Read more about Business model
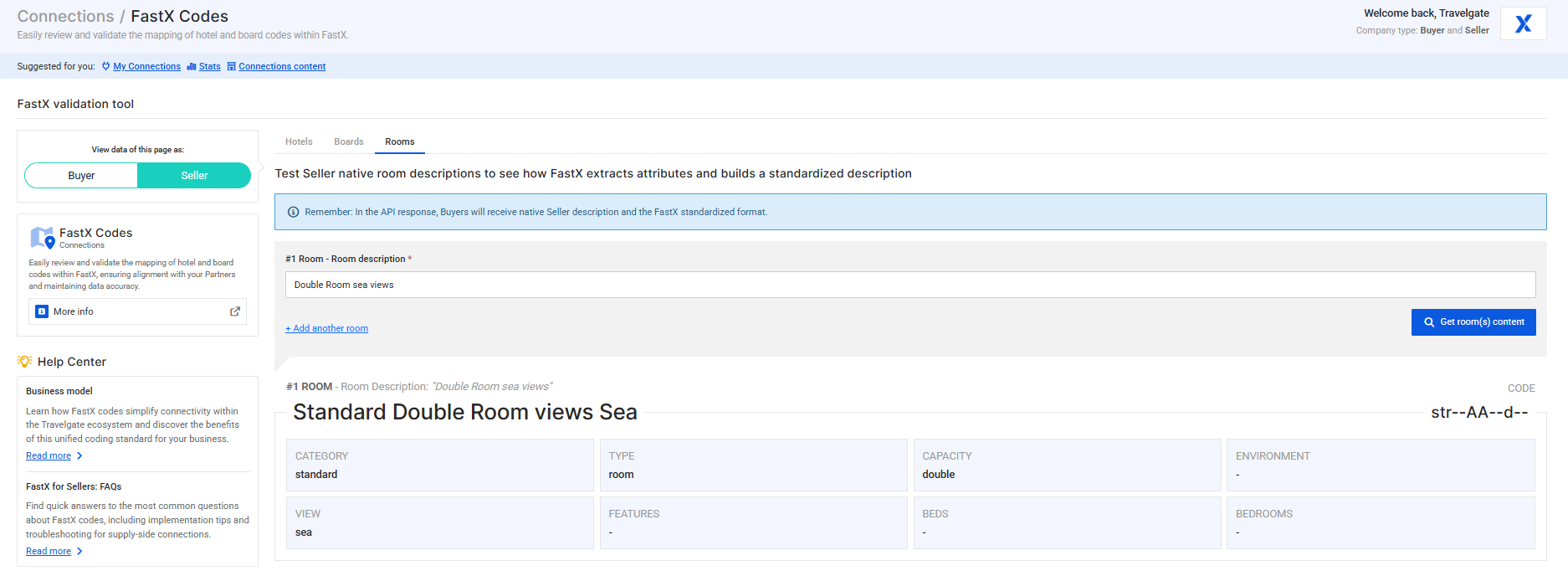The image size is (1568, 576). point(49,456)
